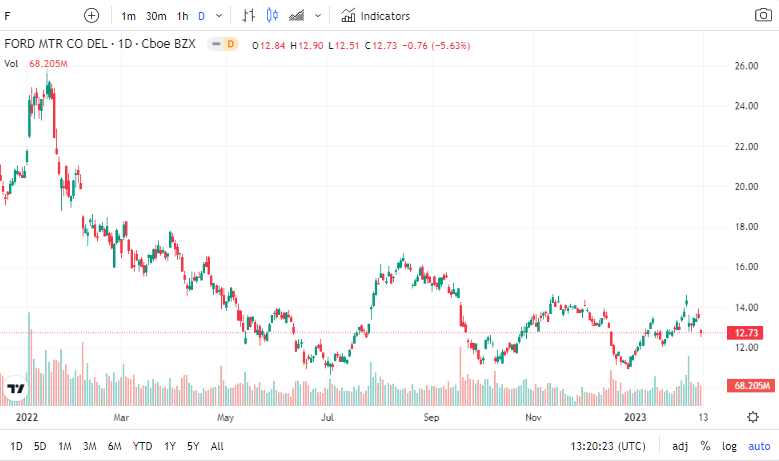This screenshot has height=461, width=779.
Task: Set date range to 5Y
Action: [193, 446]
